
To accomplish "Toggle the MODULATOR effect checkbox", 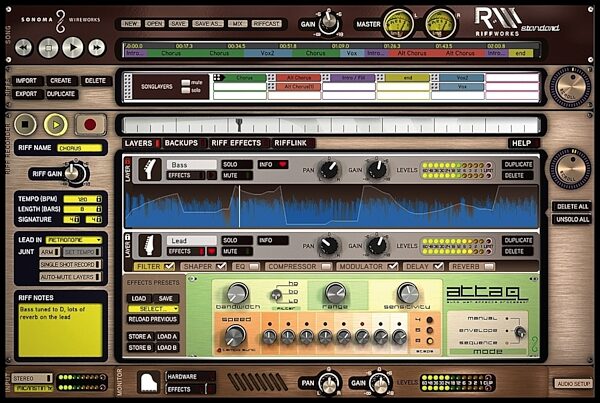I will click(x=392, y=266).
